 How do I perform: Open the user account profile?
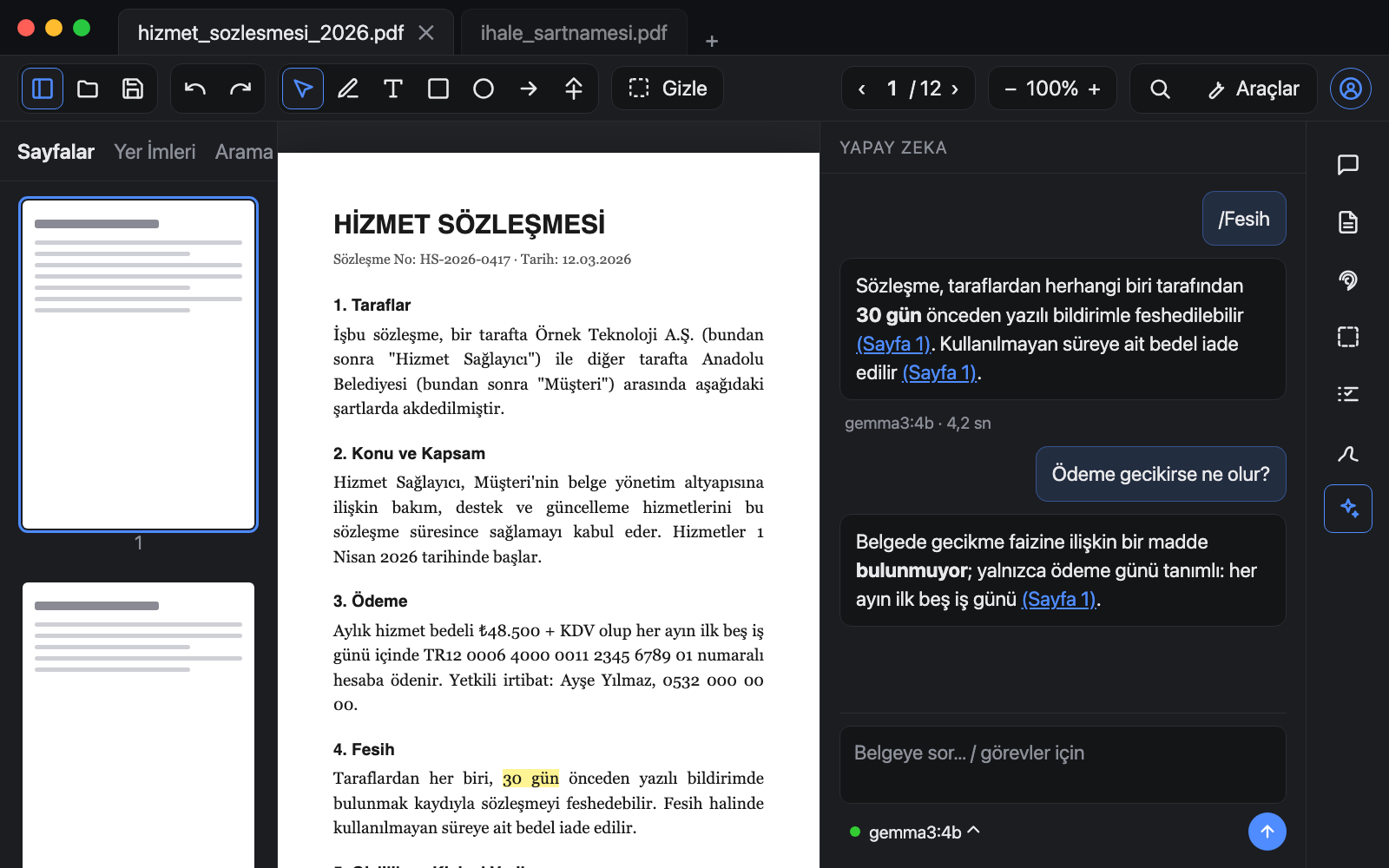[x=1351, y=89]
